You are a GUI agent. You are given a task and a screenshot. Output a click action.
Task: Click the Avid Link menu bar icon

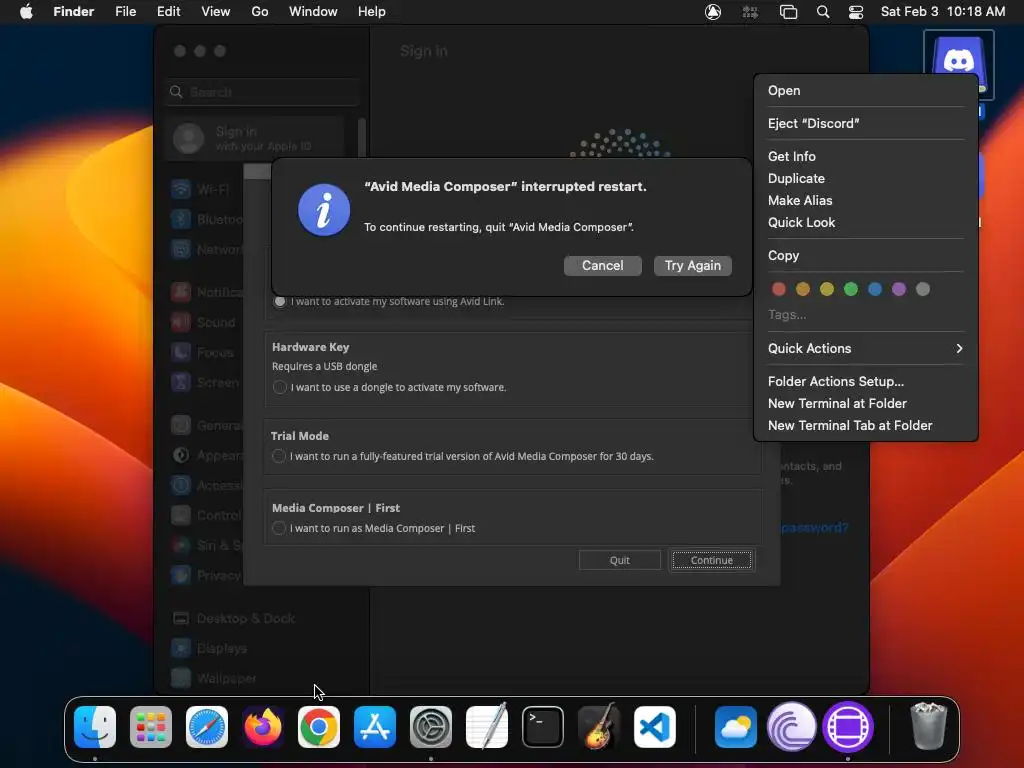coord(713,12)
